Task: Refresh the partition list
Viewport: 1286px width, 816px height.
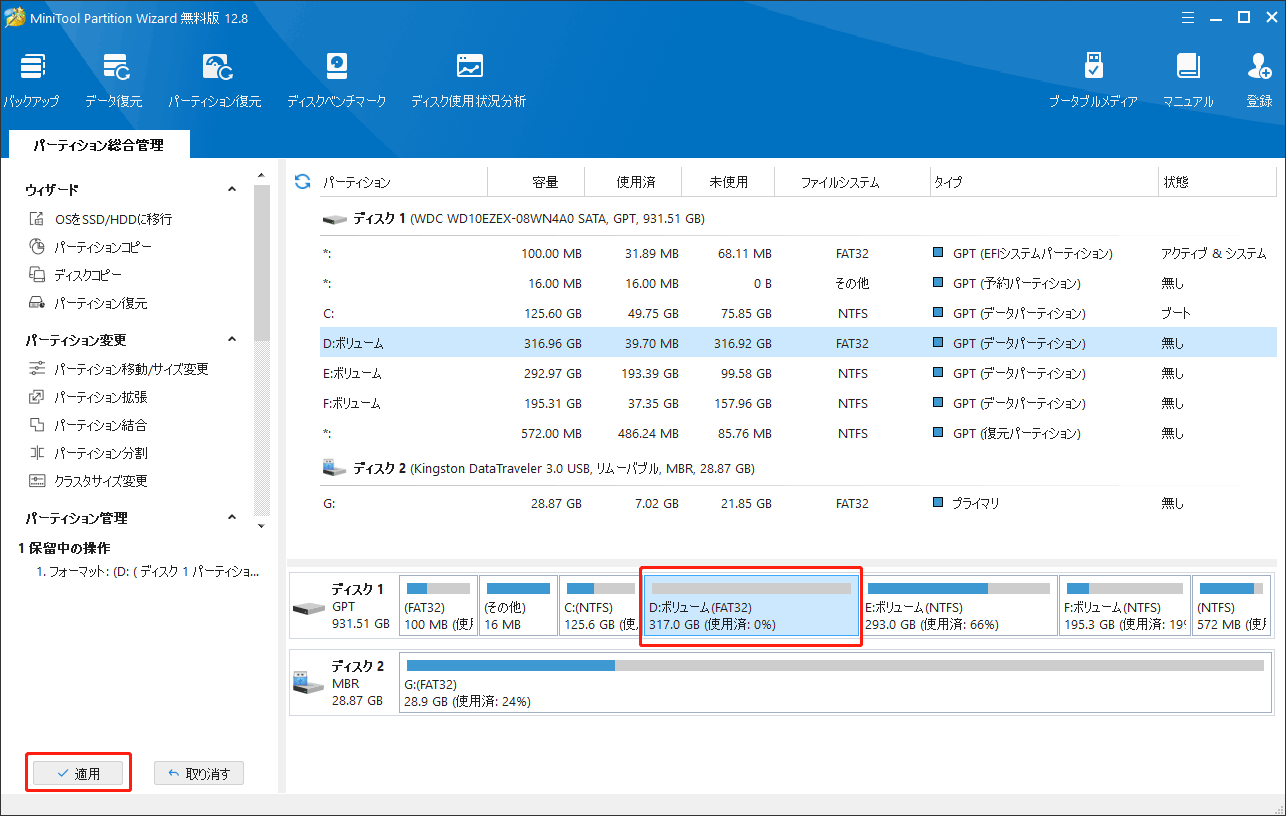Action: [x=301, y=181]
